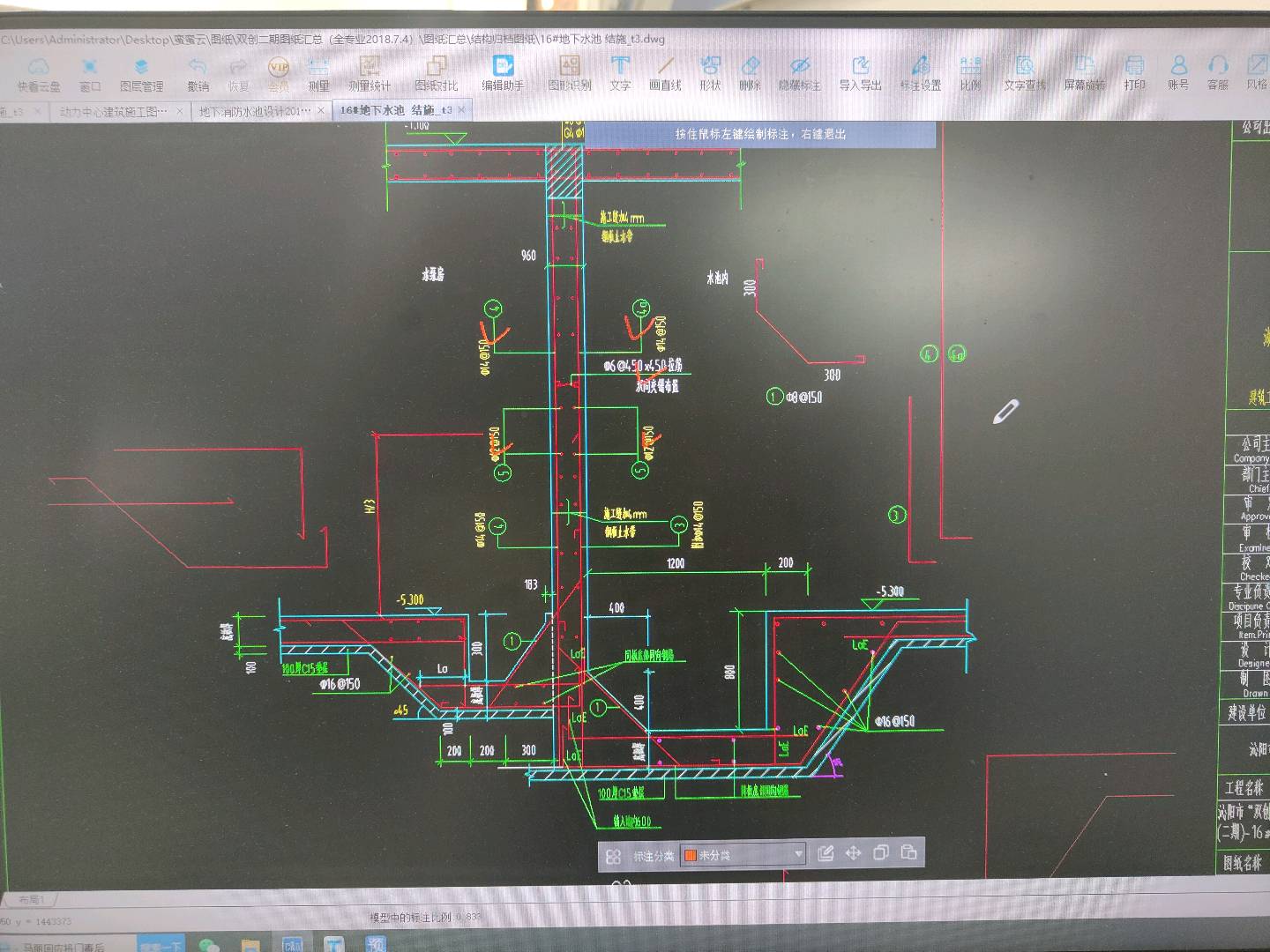Click the orange 未分类 color swatch
Screen dimensions: 1270x952
pyautogui.click(x=691, y=855)
